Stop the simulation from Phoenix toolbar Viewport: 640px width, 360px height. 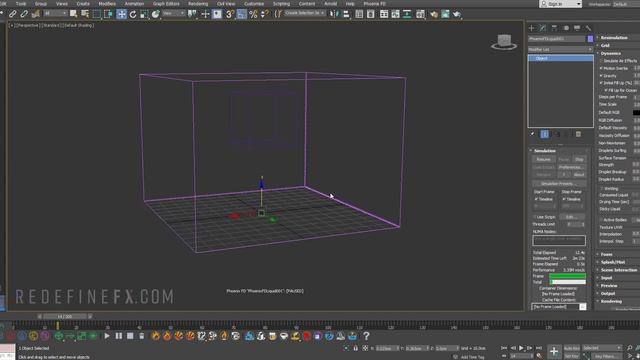click(x=130, y=336)
